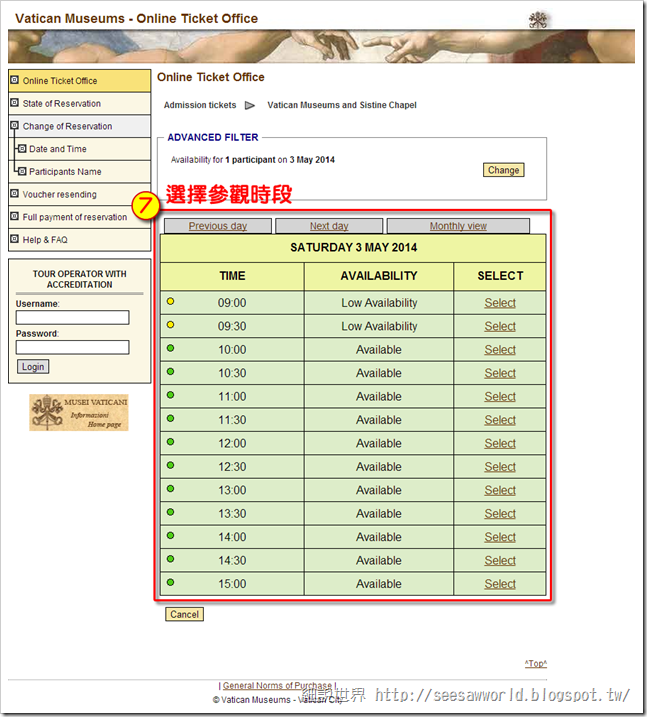Click the green status dot for 10:30
This screenshot has width=647, height=717.
pos(171,371)
